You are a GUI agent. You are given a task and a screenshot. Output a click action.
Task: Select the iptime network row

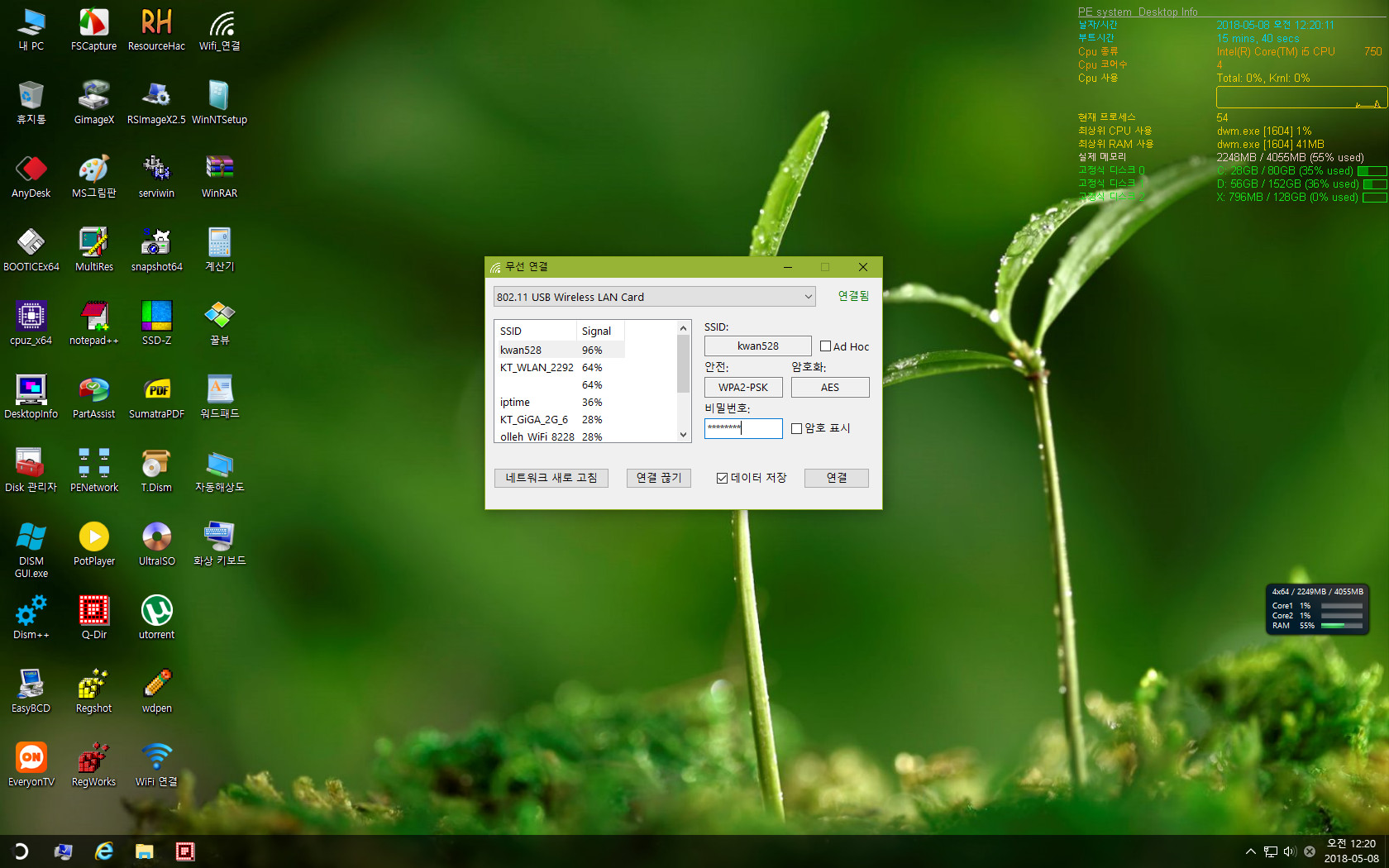pos(559,402)
